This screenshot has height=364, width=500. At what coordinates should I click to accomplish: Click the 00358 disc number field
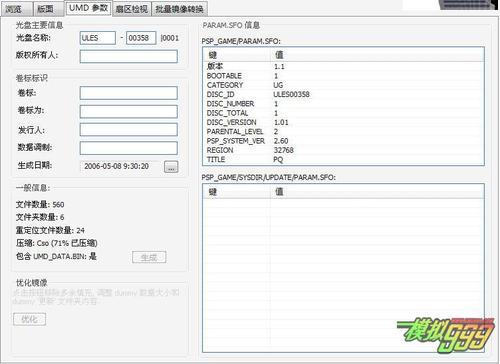[141, 38]
